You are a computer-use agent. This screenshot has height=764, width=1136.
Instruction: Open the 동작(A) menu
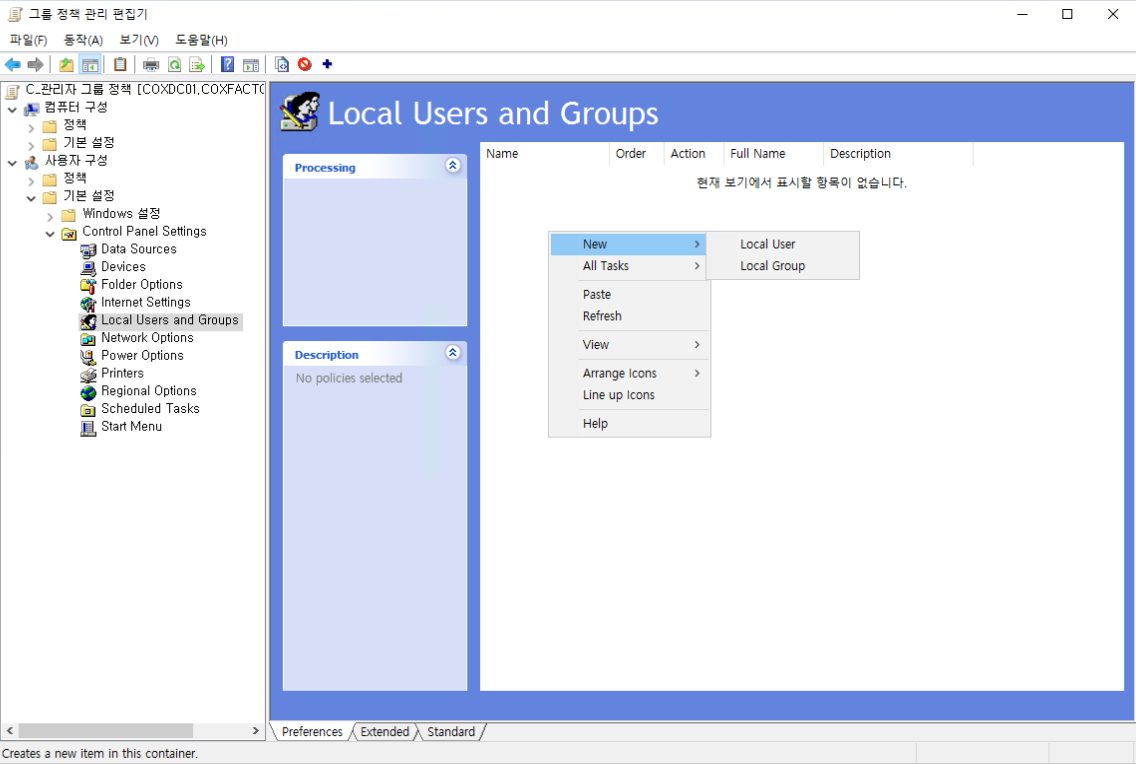tap(83, 40)
